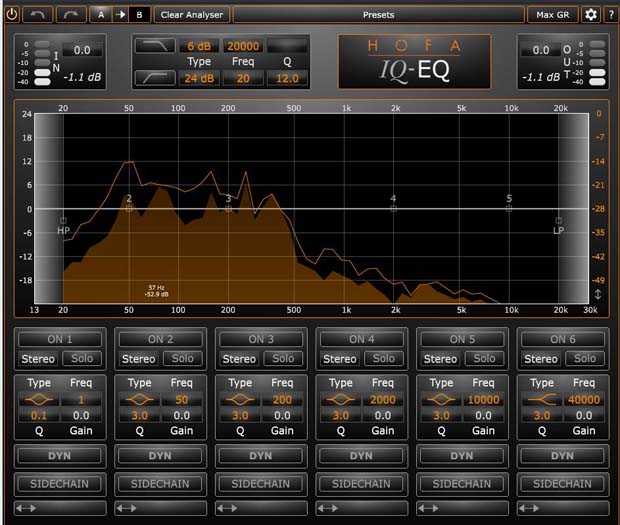This screenshot has width=620, height=525.
Task: Change band 3 bell type icon
Action: pyautogui.click(x=240, y=400)
